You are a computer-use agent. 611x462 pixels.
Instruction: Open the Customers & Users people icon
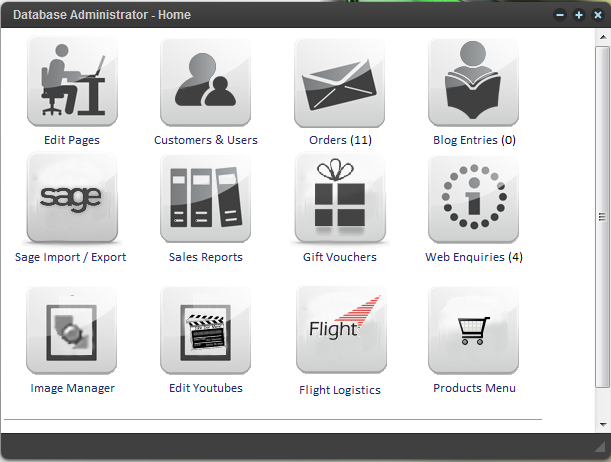coord(205,82)
